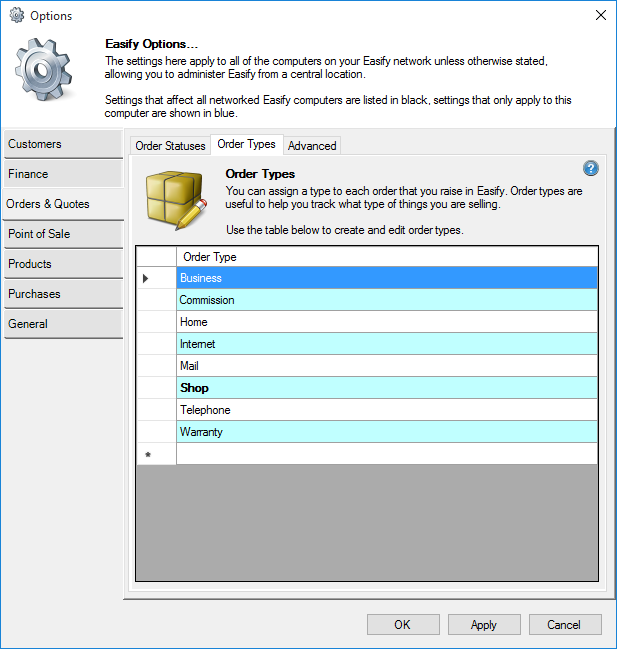Open the Finance settings section
The width and height of the screenshot is (617, 649).
62,174
